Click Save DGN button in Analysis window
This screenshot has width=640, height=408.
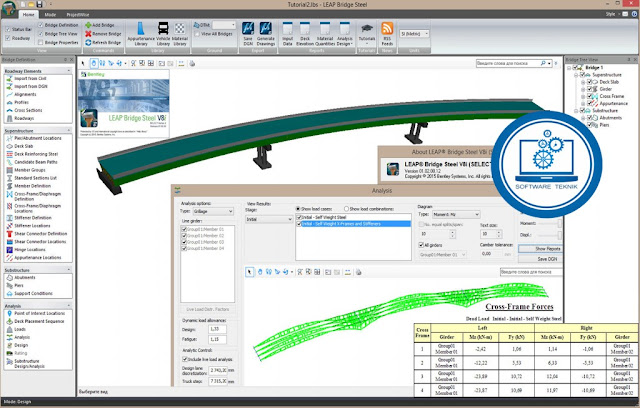pyautogui.click(x=541, y=259)
